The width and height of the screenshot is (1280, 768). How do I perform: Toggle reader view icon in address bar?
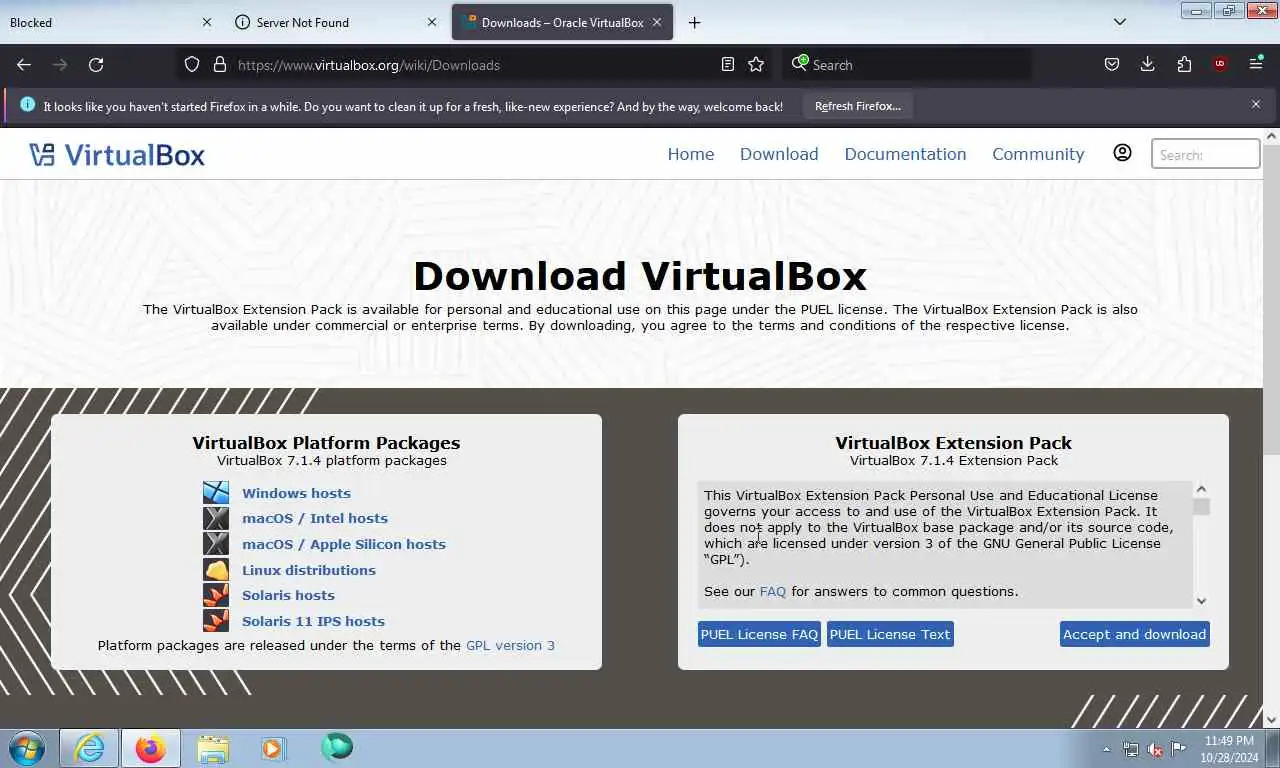point(728,64)
